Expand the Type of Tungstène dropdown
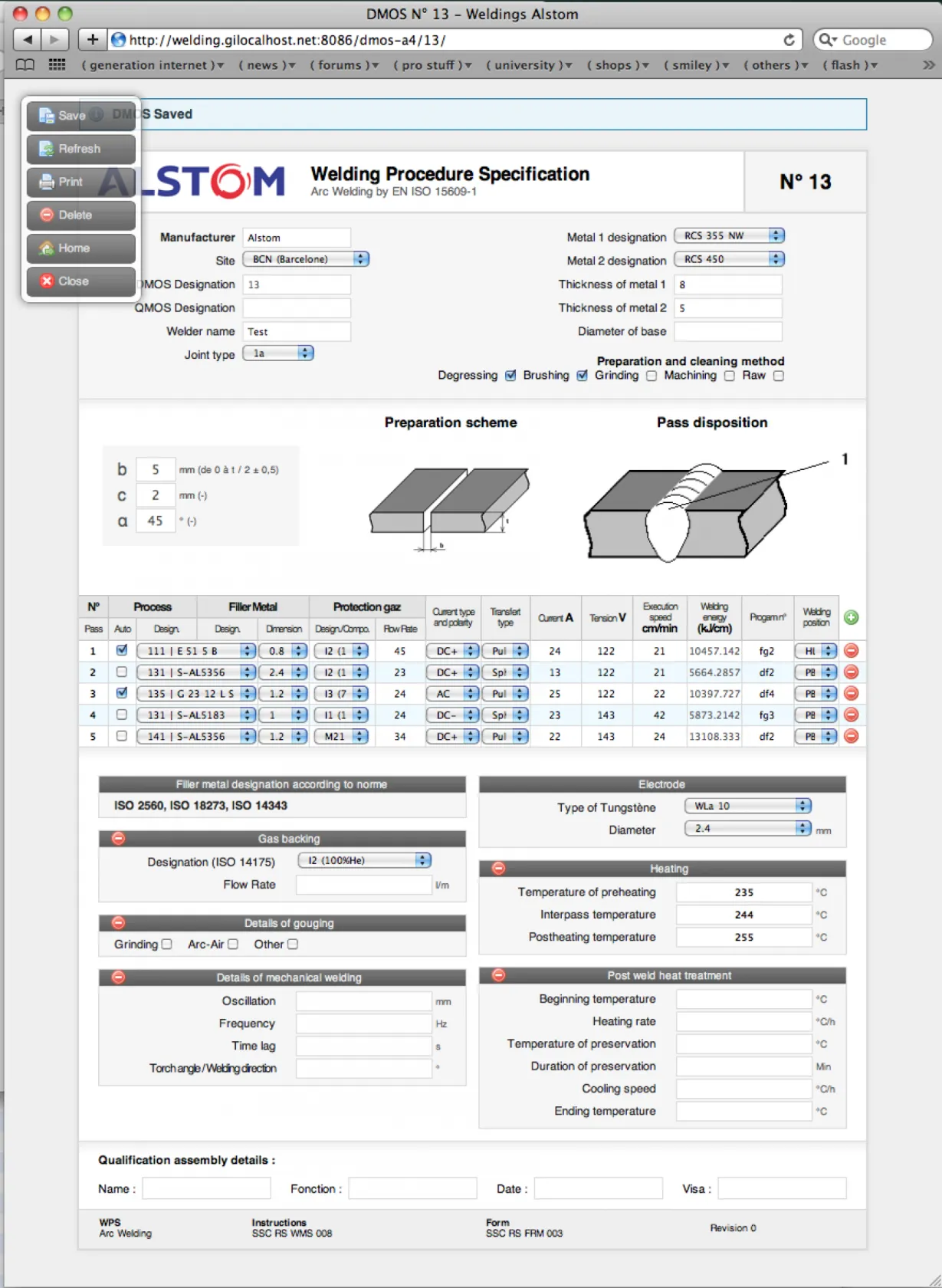942x1288 pixels. tap(747, 806)
